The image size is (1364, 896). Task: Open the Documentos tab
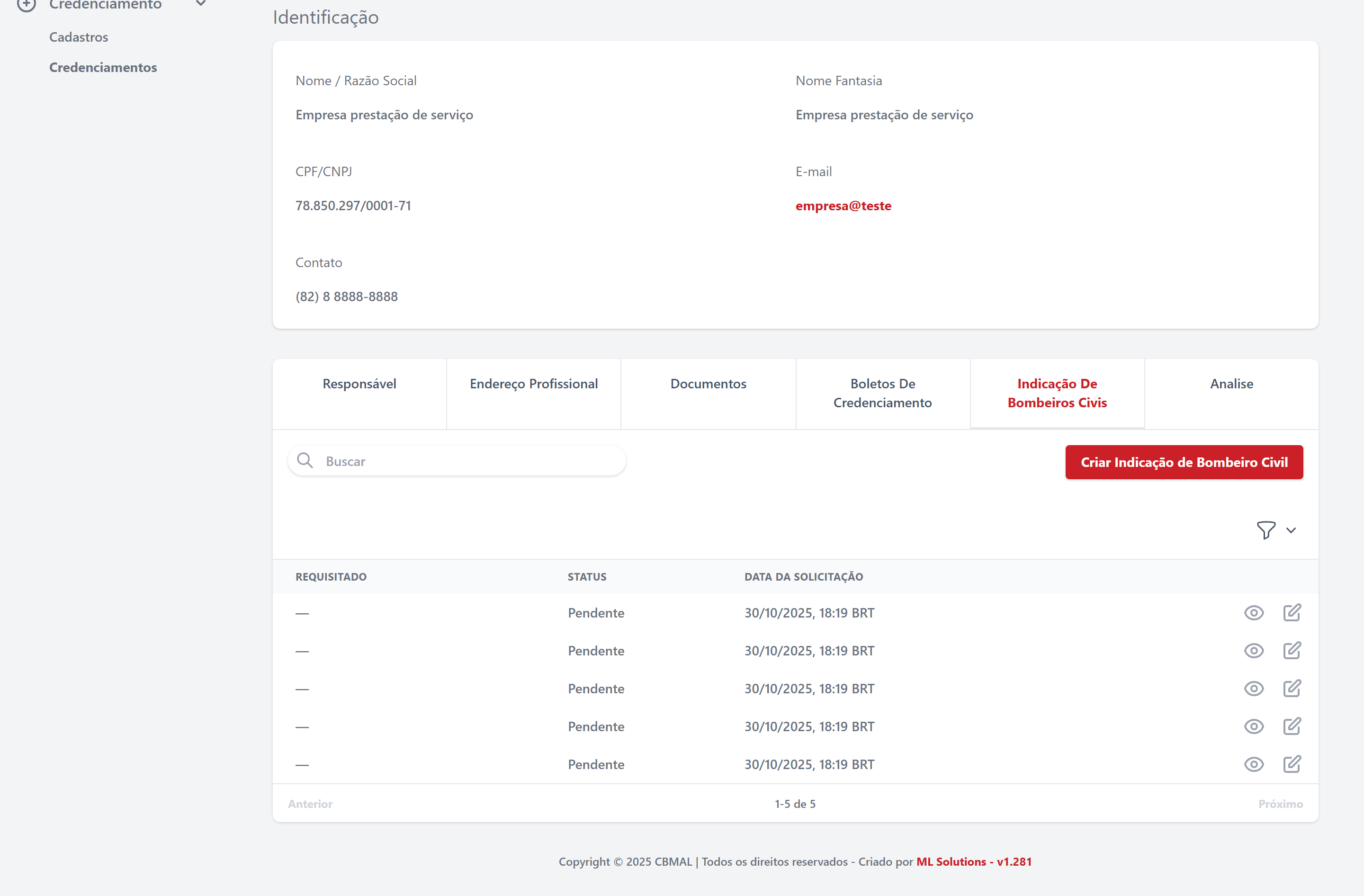click(708, 384)
